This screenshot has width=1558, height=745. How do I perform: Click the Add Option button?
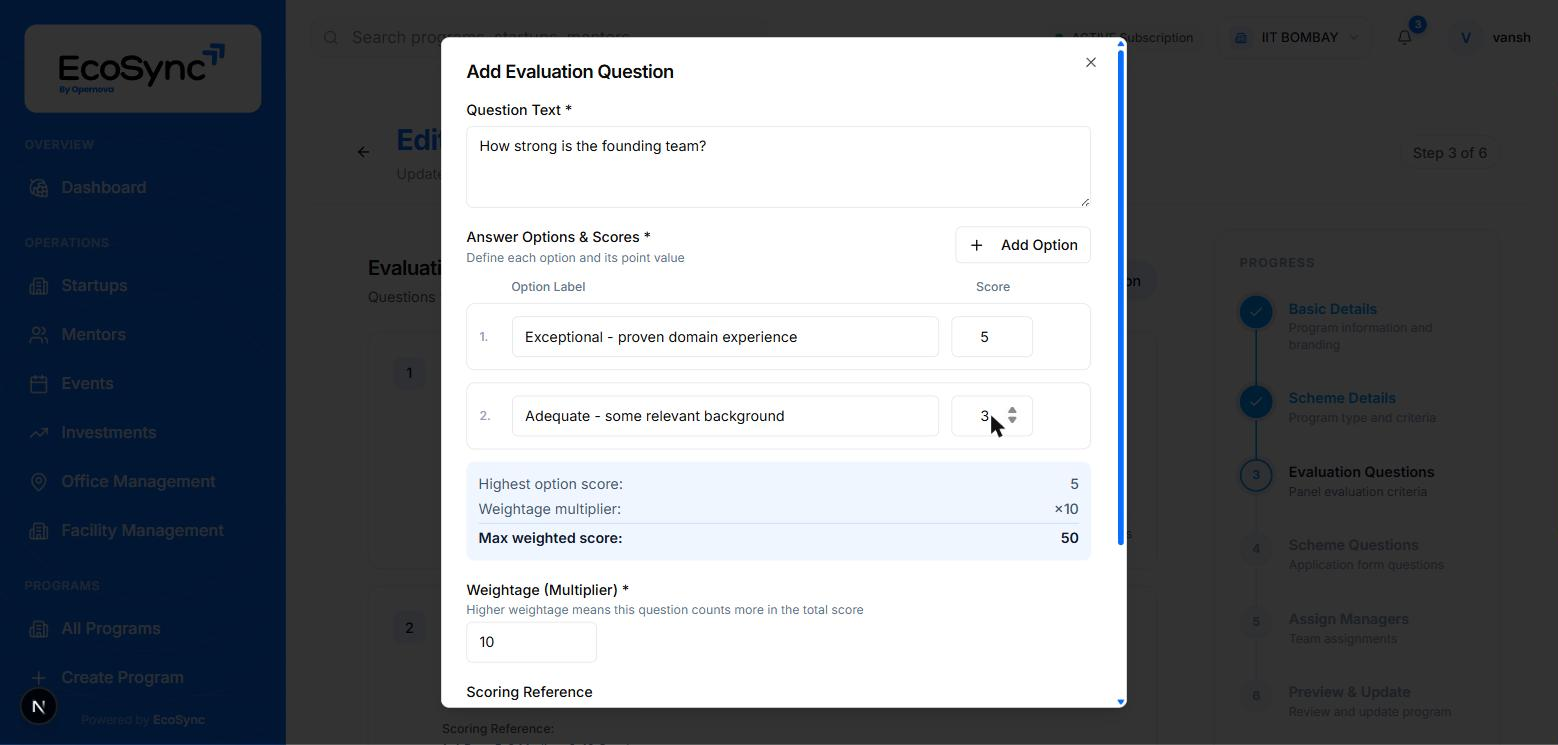click(x=1022, y=245)
